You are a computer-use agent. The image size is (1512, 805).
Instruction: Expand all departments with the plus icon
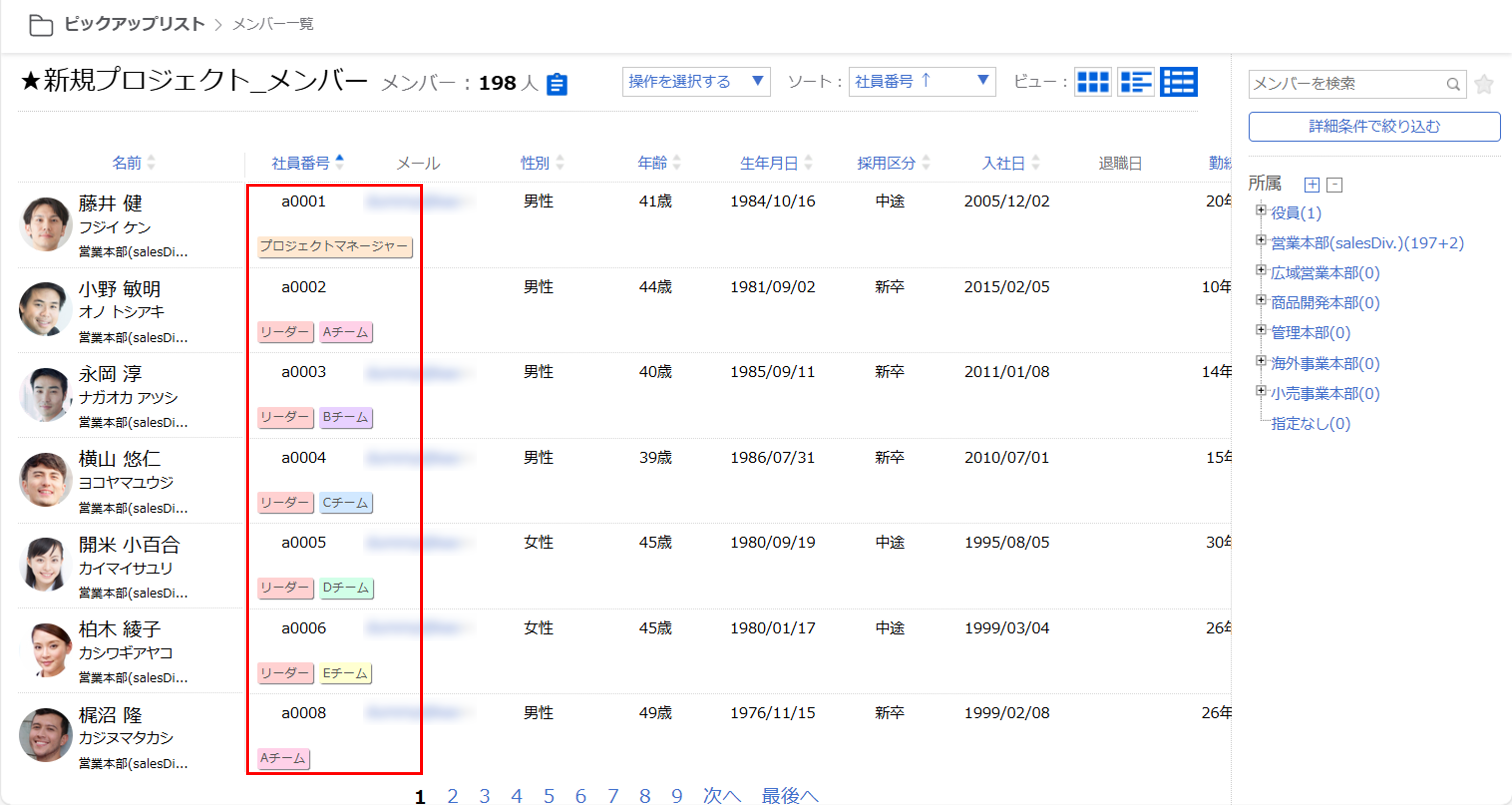pos(1311,185)
